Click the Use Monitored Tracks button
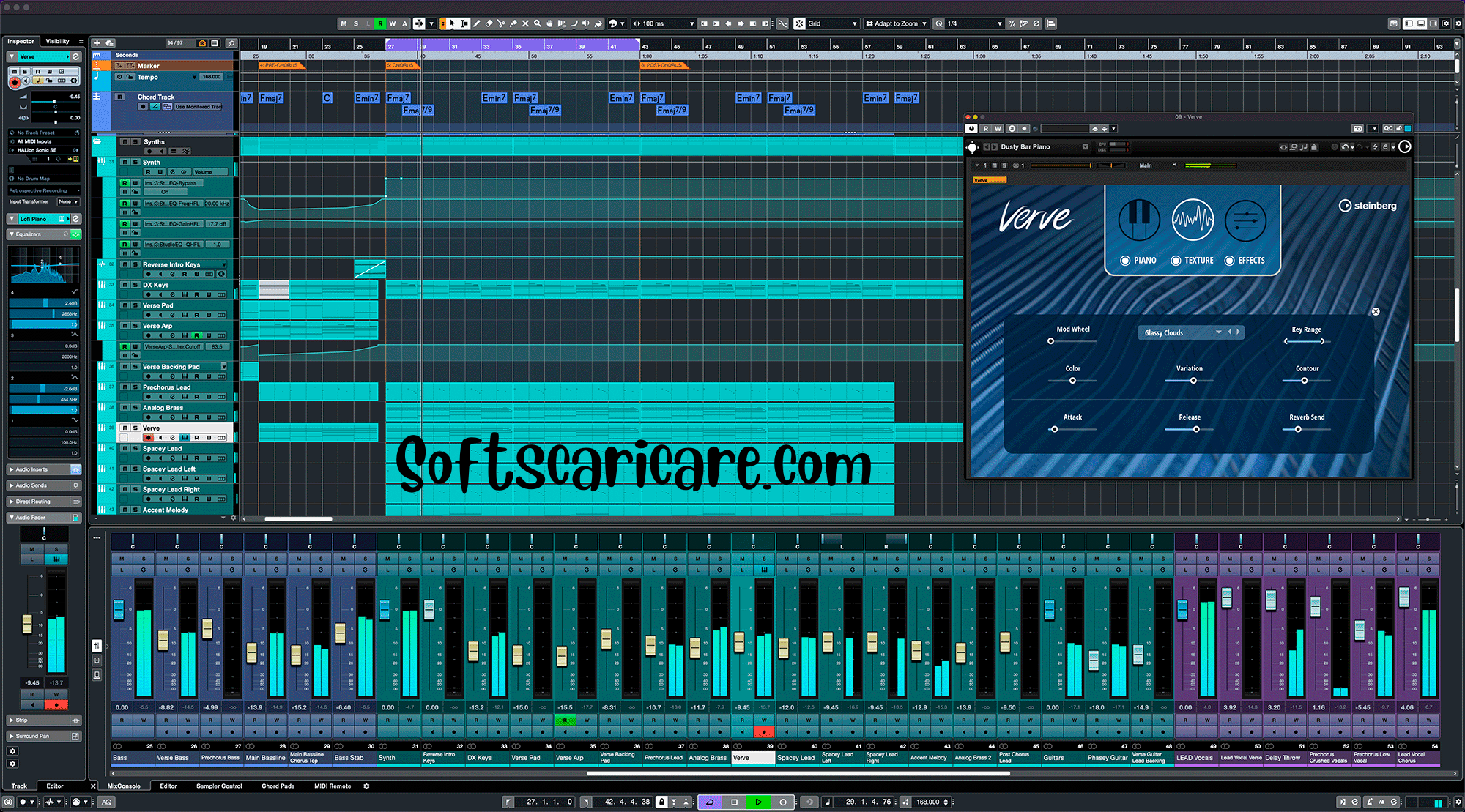The image size is (1465, 812). coord(198,107)
